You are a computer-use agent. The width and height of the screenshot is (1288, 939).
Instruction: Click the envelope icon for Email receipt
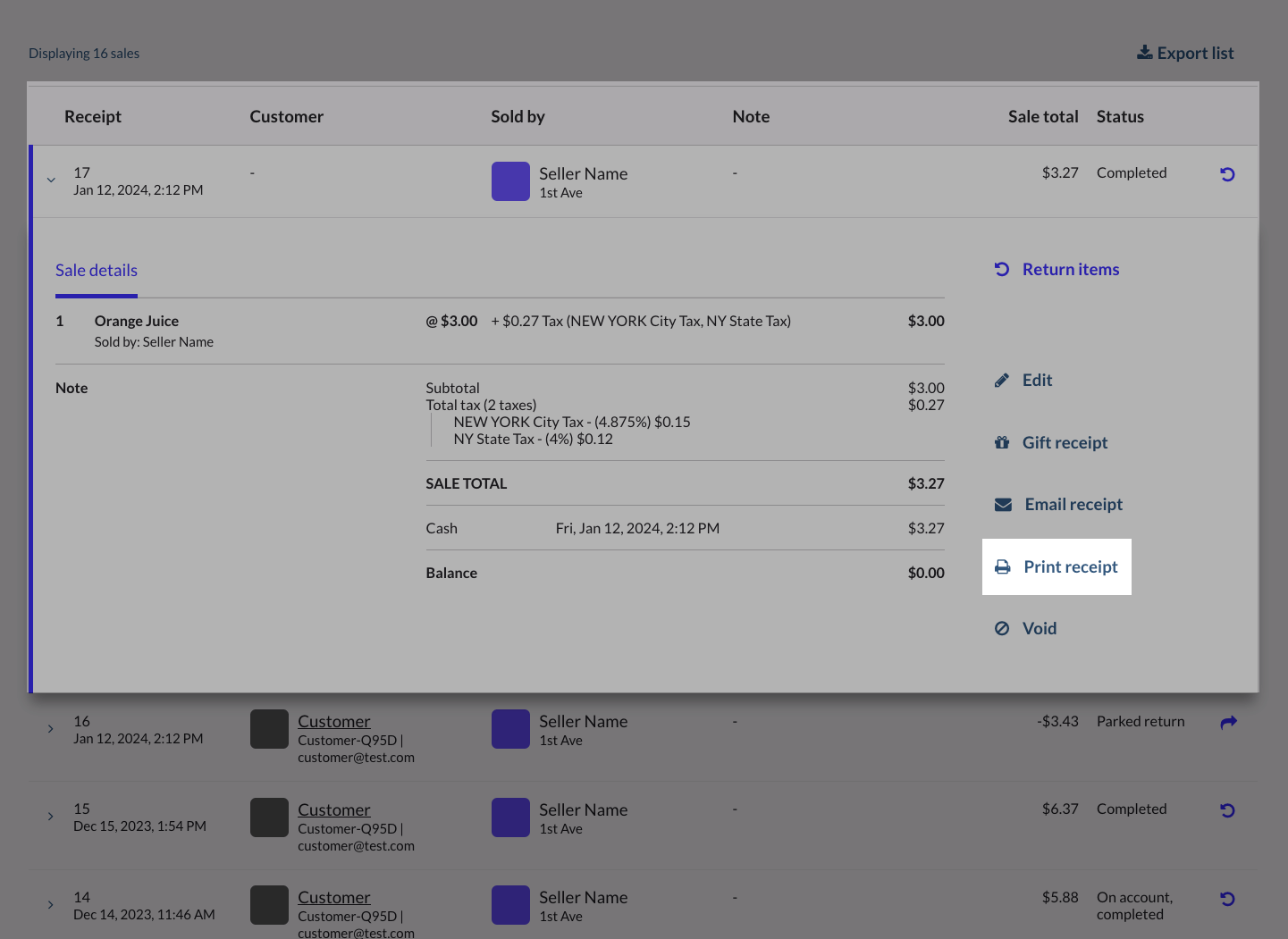tap(1003, 505)
